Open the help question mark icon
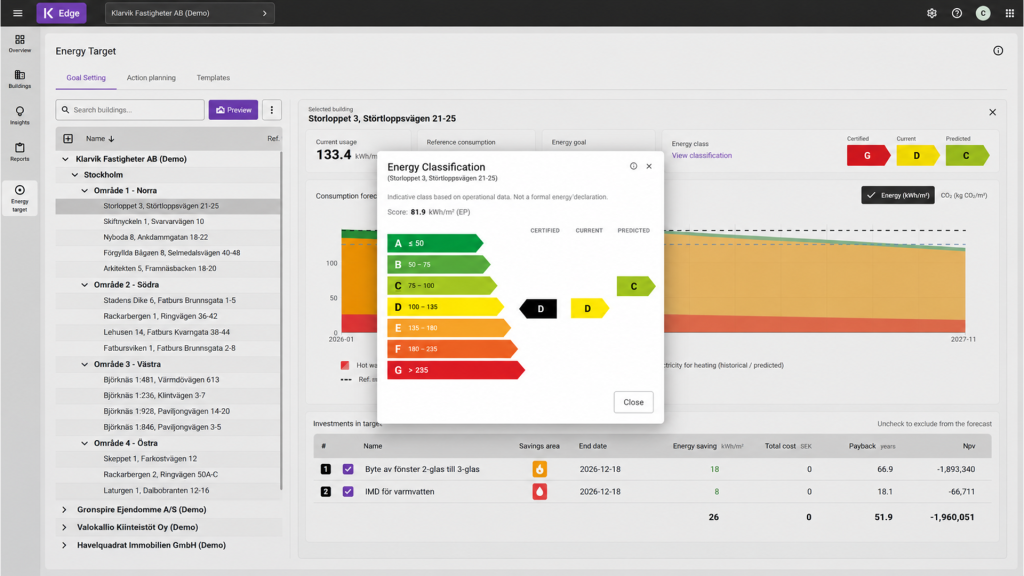1024x576 pixels. coord(957,13)
